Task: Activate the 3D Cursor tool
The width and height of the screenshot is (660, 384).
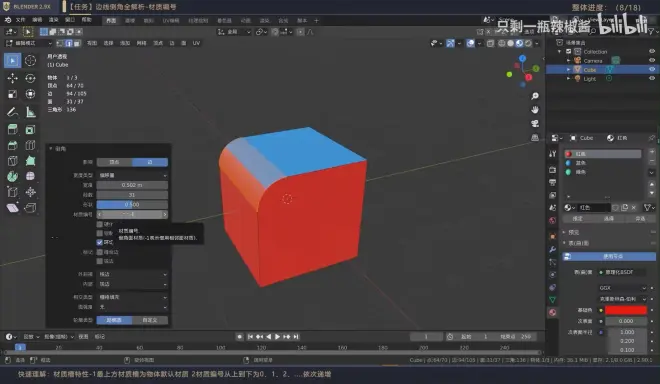Action: (30, 61)
